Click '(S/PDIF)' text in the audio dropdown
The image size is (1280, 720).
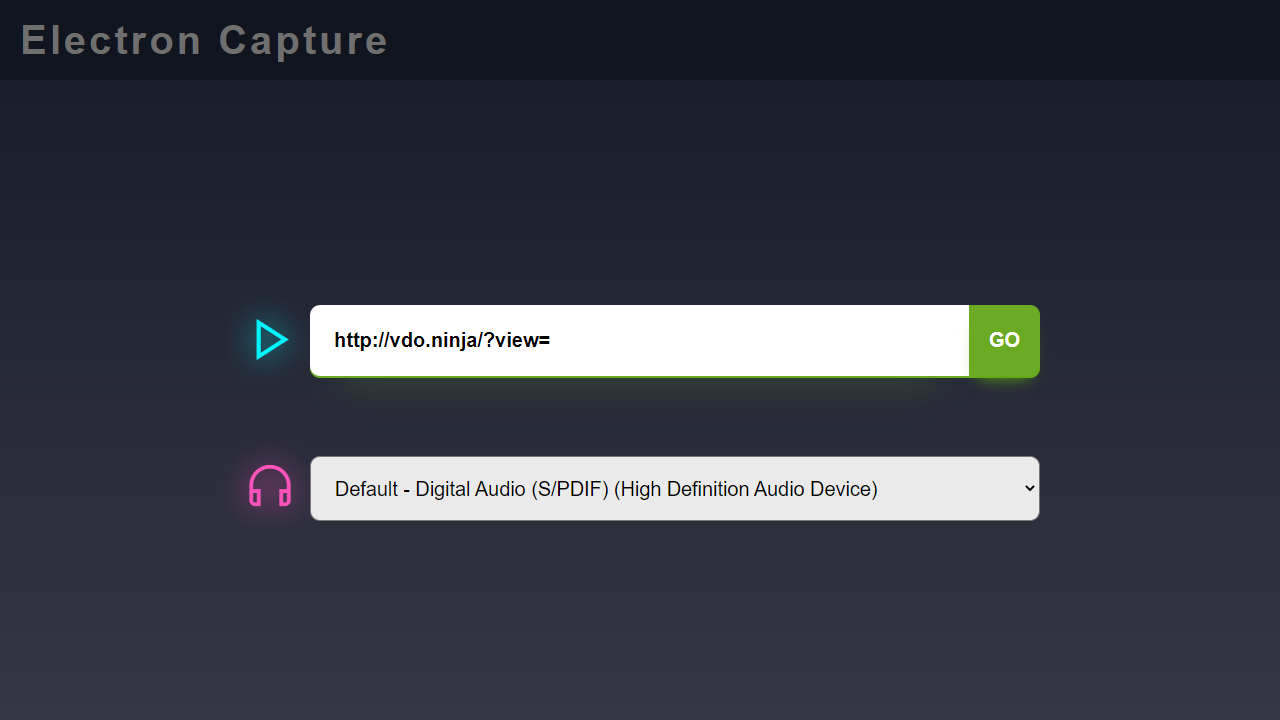[x=569, y=489]
